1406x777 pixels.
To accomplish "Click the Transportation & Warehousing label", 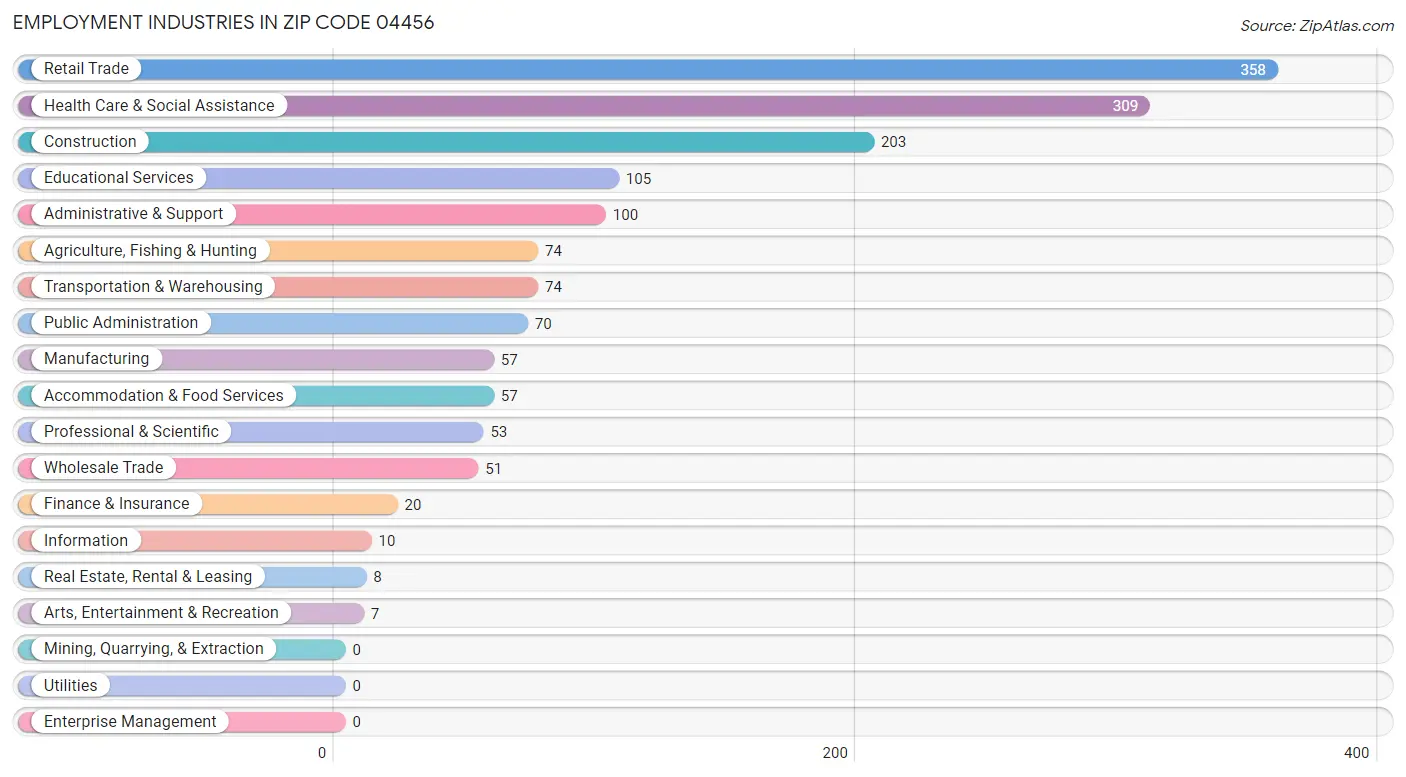I will point(153,286).
